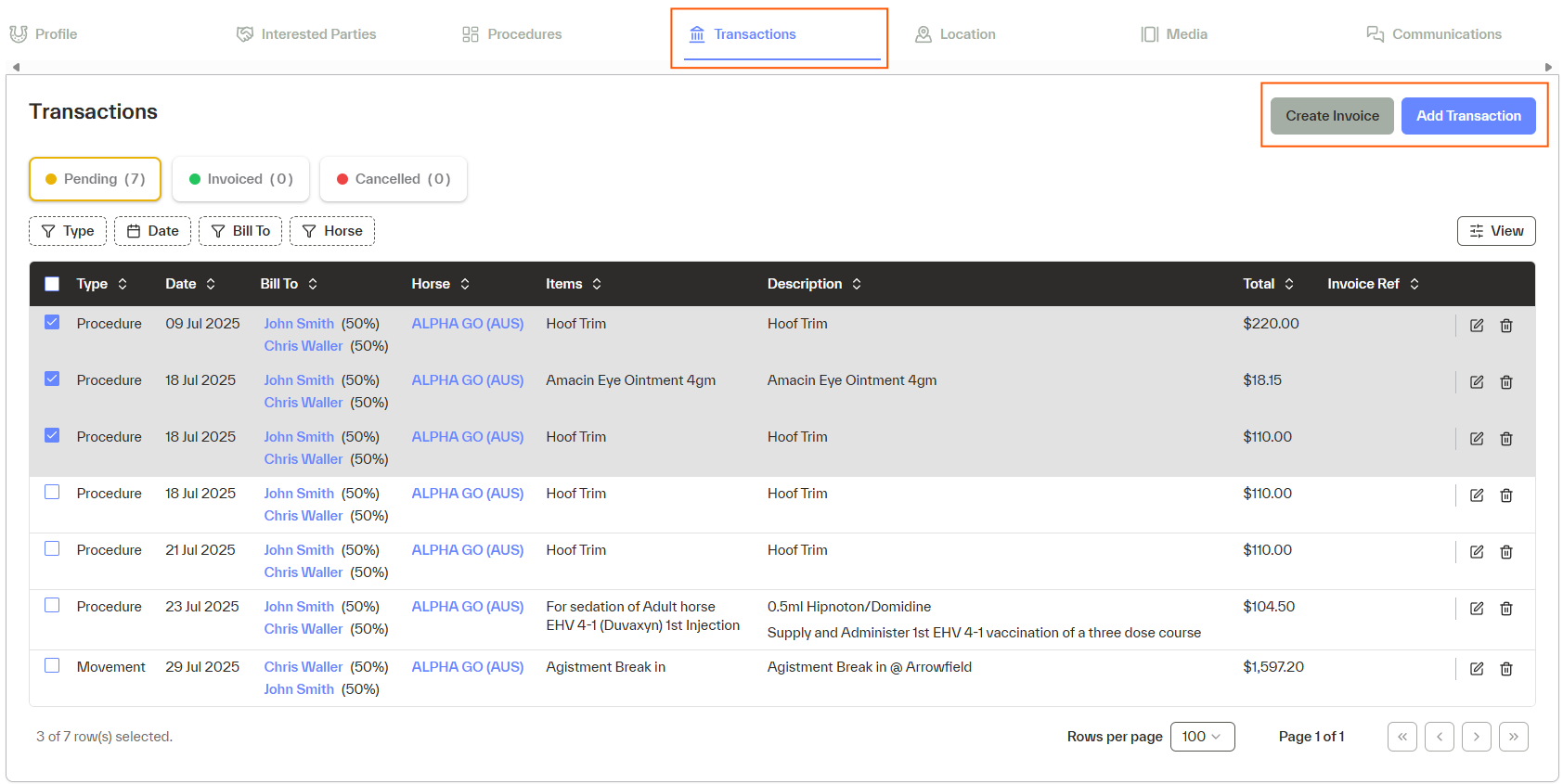Toggle the select-all header checkbox
Viewport: 1563px width, 784px height.
coord(52,284)
